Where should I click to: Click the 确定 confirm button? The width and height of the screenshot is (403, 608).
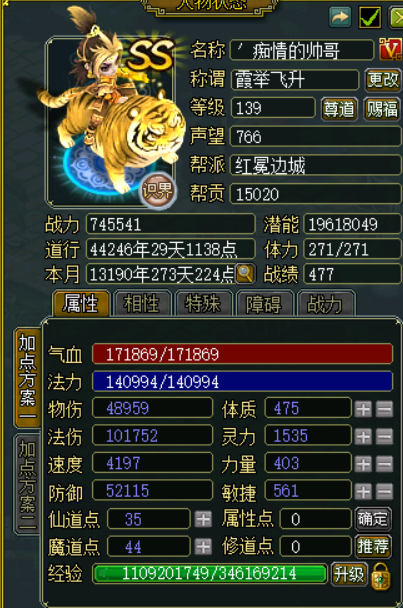(373, 519)
